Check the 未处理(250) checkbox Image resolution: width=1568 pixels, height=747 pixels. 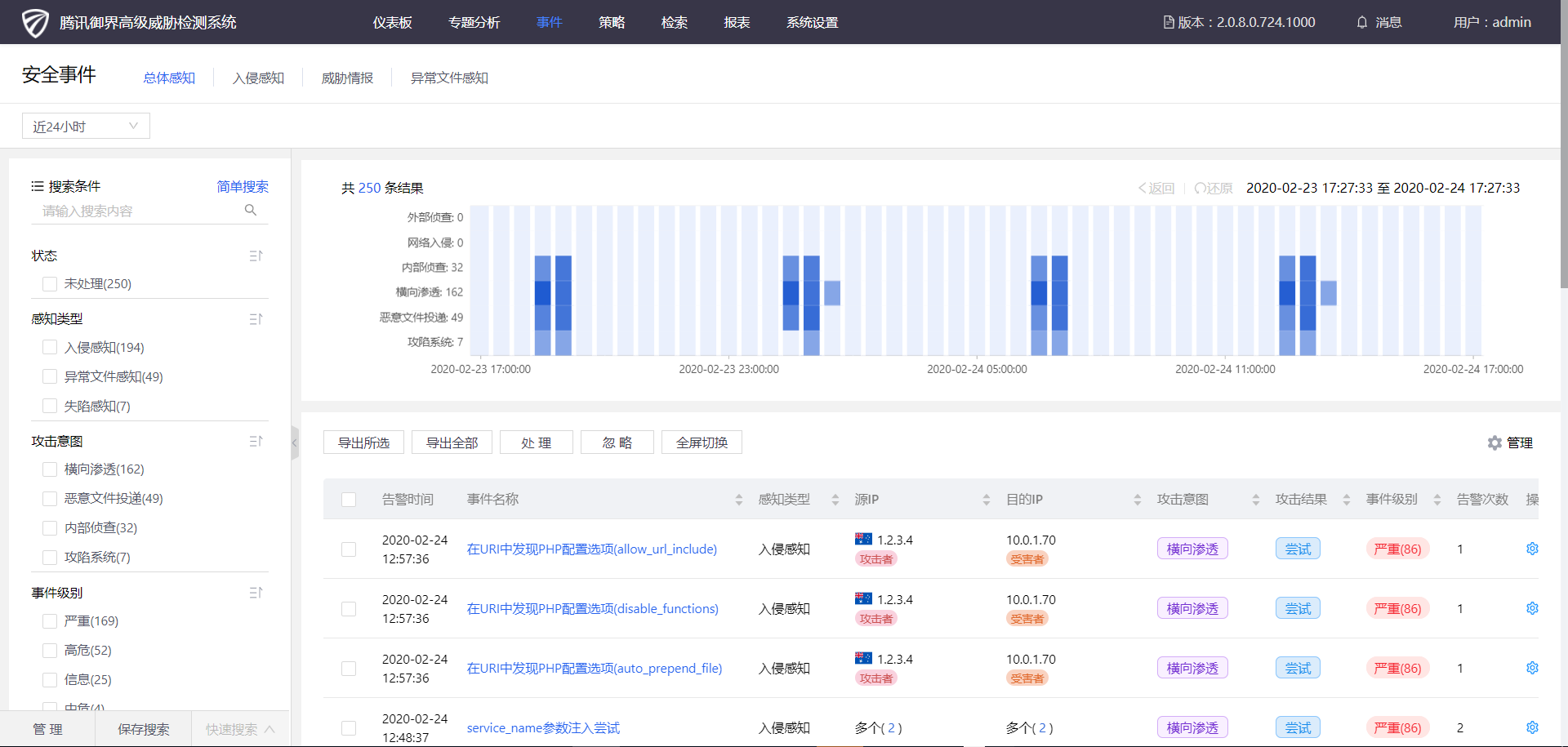(50, 284)
